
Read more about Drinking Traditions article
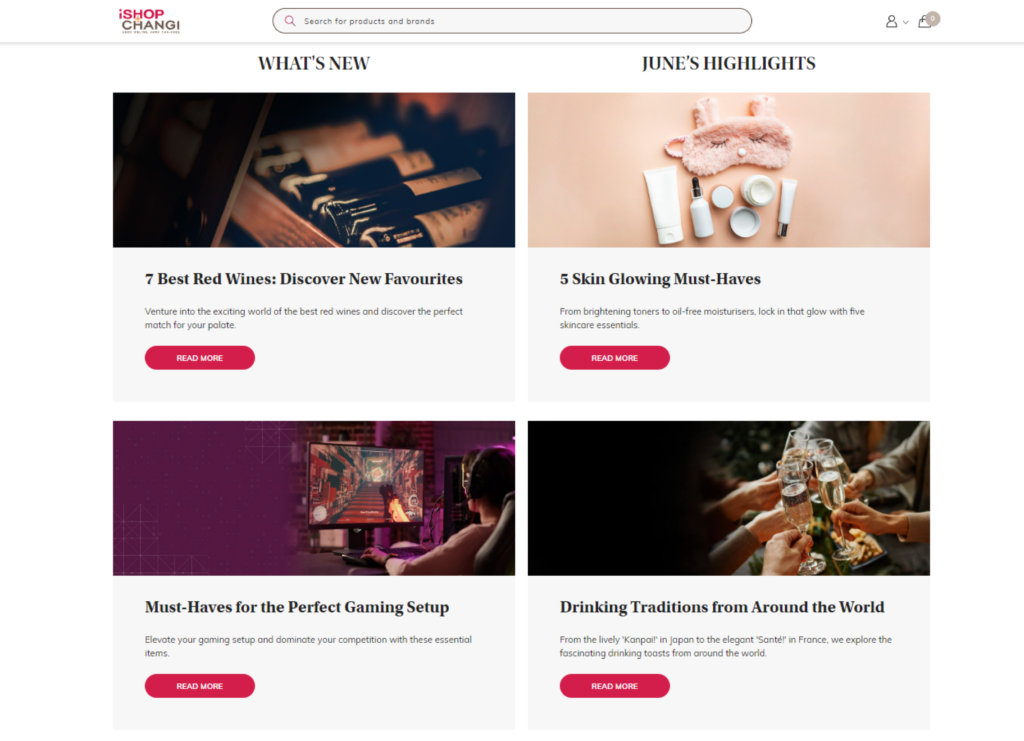615,686
